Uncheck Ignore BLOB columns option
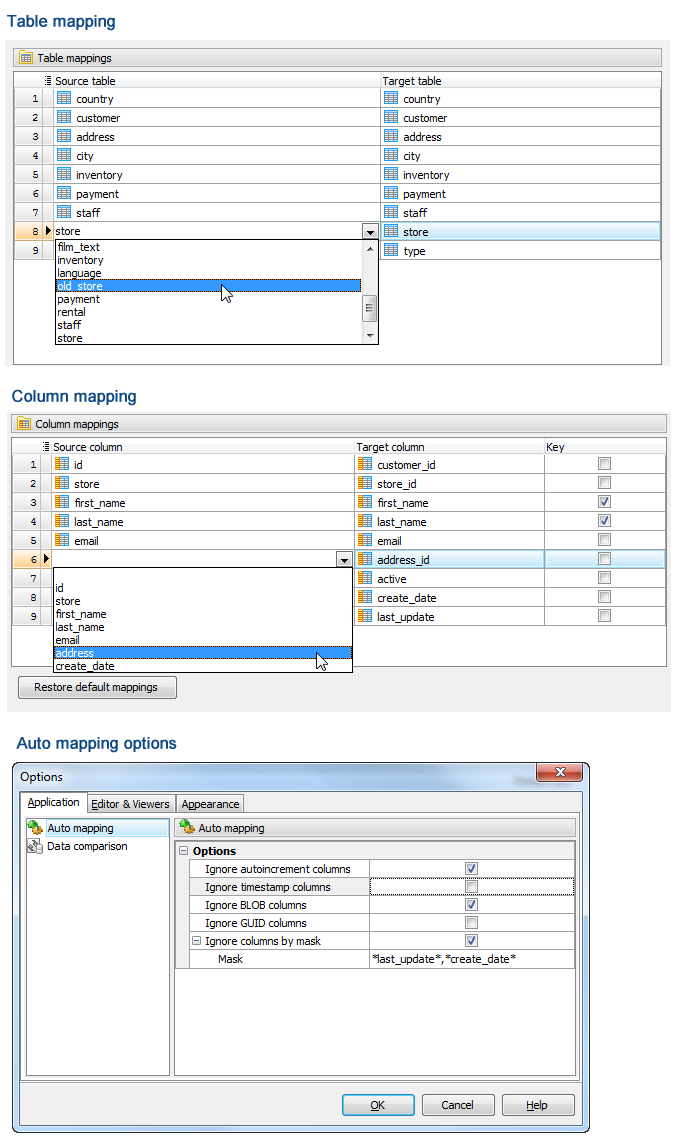 point(471,905)
